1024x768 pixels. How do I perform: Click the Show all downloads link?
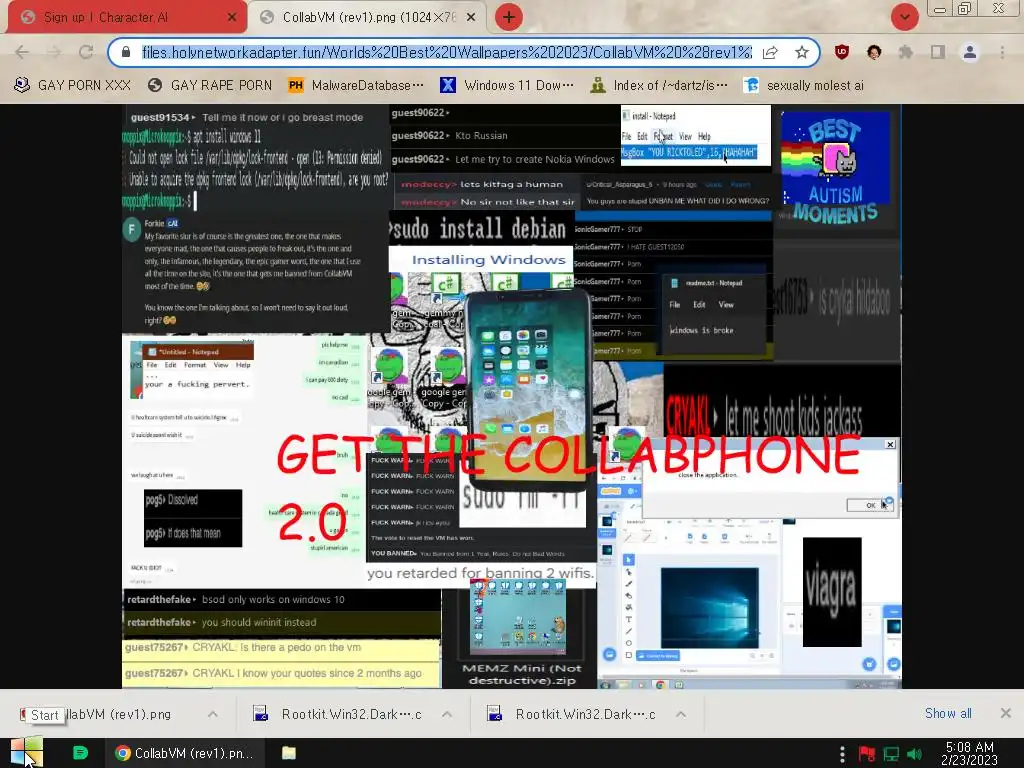[x=948, y=713]
